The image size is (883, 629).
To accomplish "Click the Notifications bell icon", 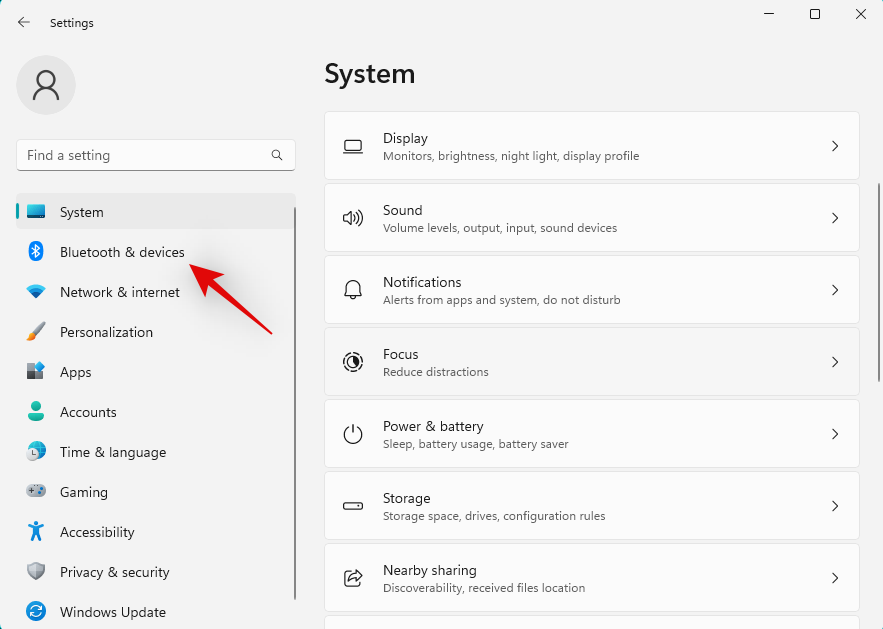I will click(x=353, y=289).
